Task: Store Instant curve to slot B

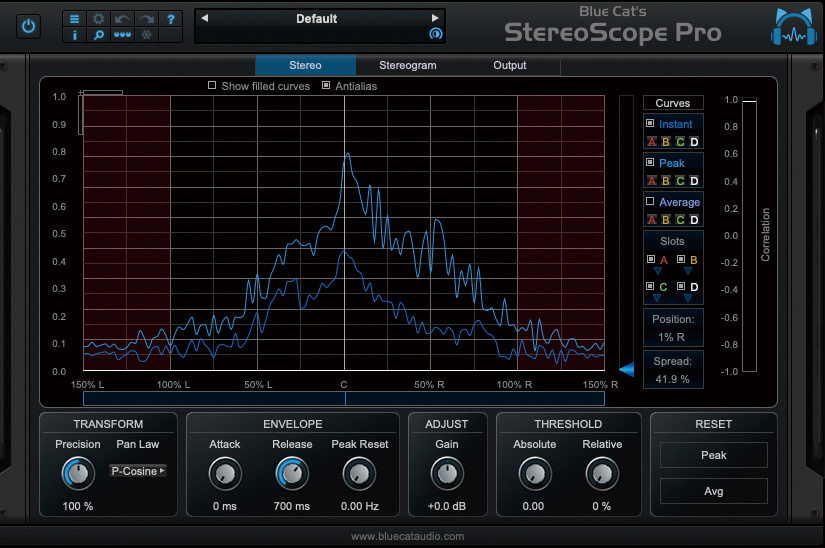Action: [x=666, y=141]
